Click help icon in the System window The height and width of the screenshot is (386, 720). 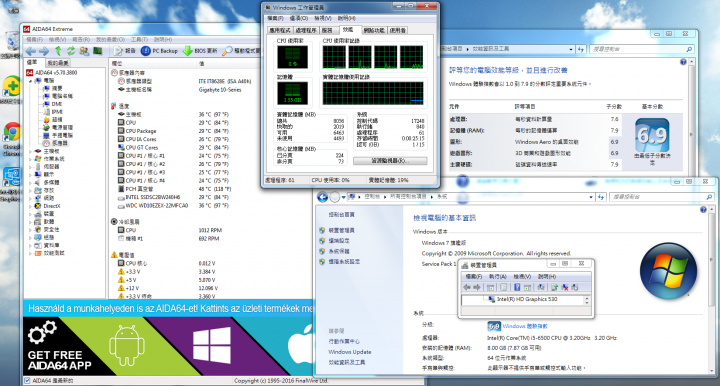(x=703, y=210)
